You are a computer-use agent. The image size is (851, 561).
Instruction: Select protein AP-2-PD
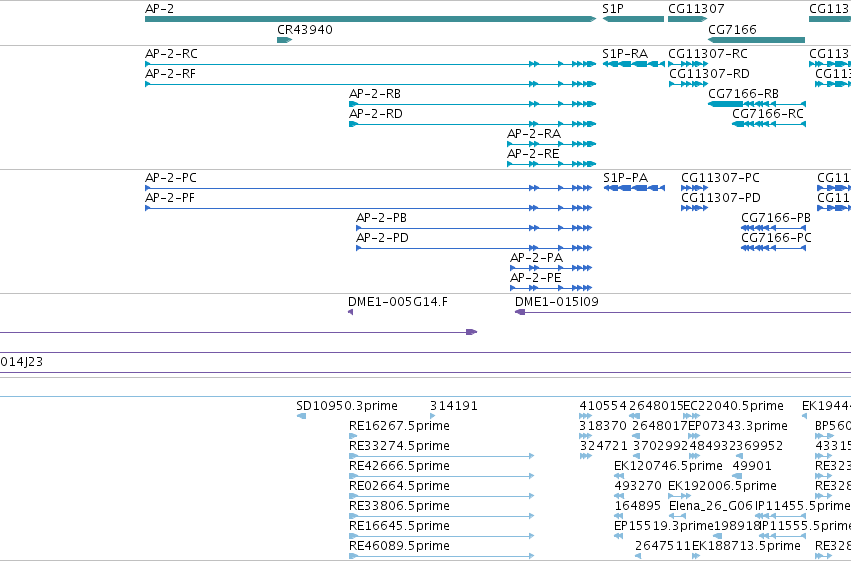pyautogui.click(x=474, y=248)
